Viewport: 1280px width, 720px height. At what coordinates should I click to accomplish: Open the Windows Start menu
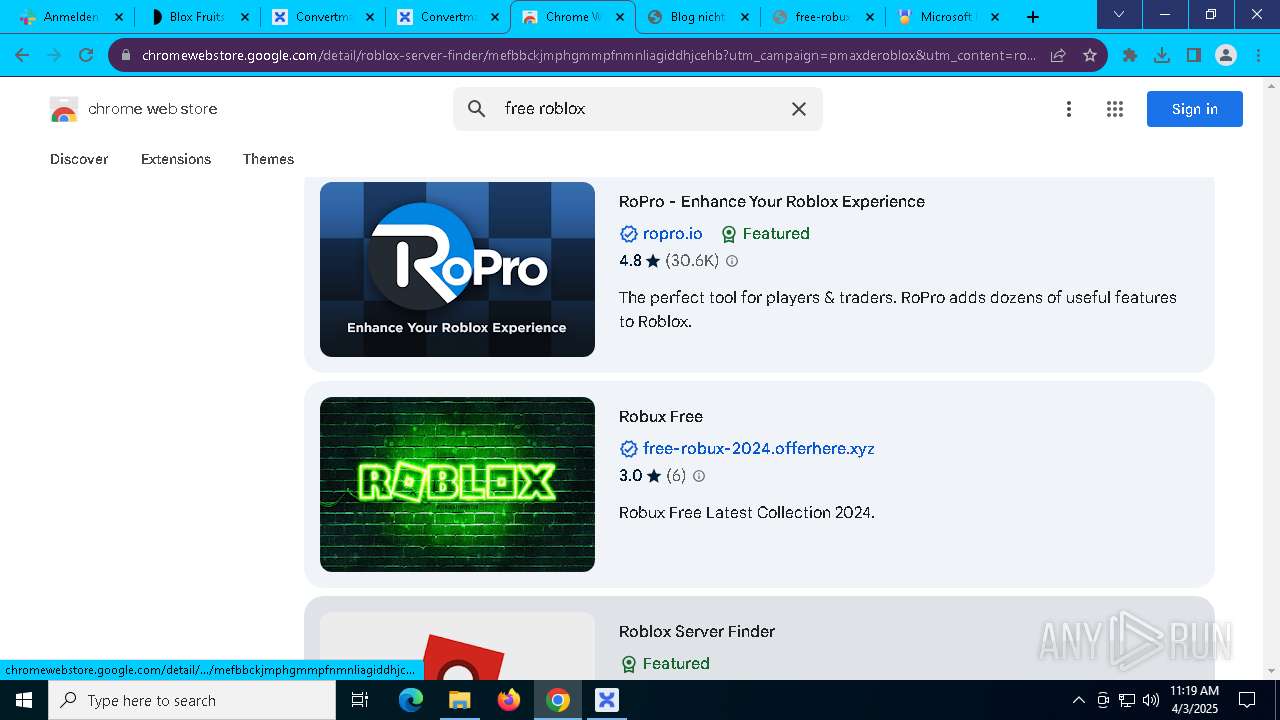(24, 700)
